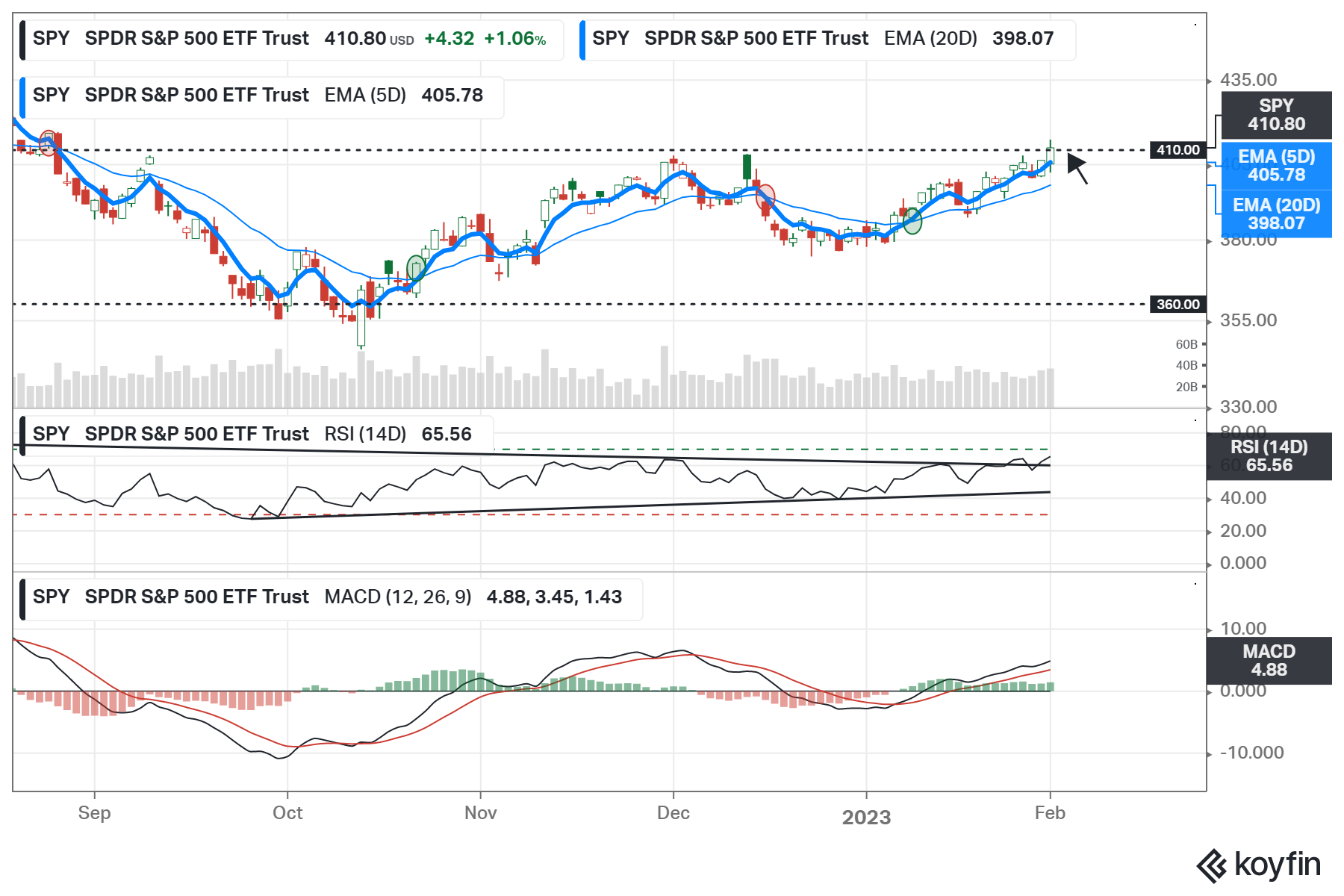
Task: Click the red crossover circle in late August
Action: pyautogui.click(x=48, y=143)
